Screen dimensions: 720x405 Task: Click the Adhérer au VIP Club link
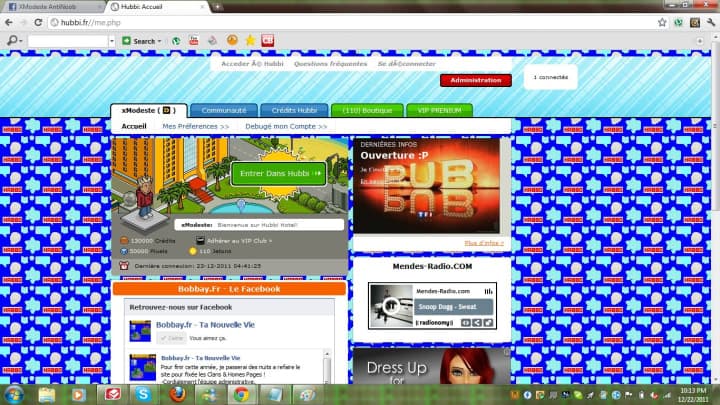[x=239, y=241]
